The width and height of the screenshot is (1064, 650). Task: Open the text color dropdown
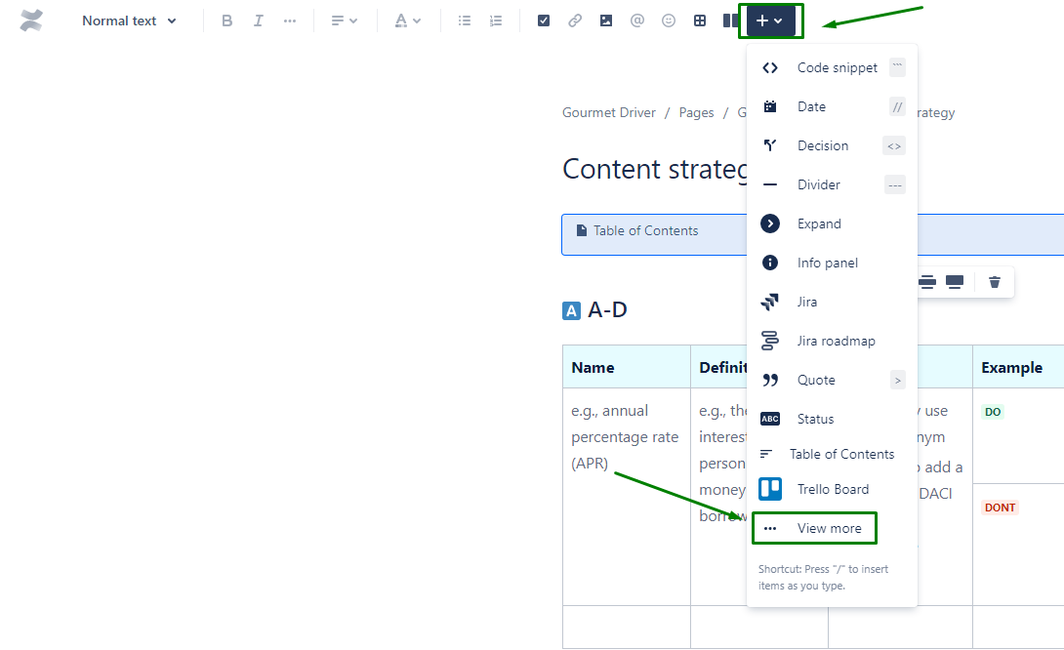(408, 21)
